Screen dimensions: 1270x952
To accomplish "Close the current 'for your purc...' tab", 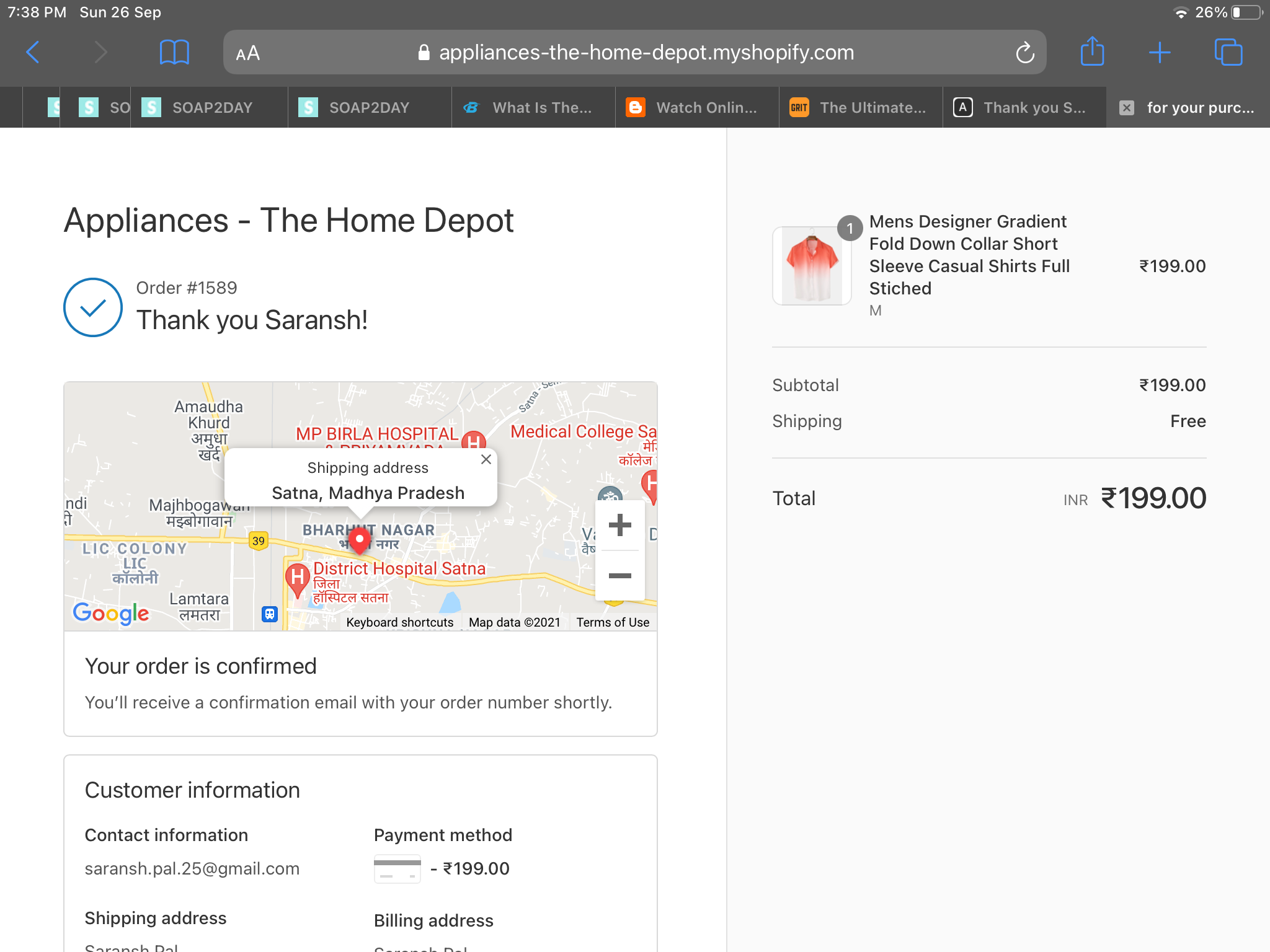I will pyautogui.click(x=1127, y=108).
